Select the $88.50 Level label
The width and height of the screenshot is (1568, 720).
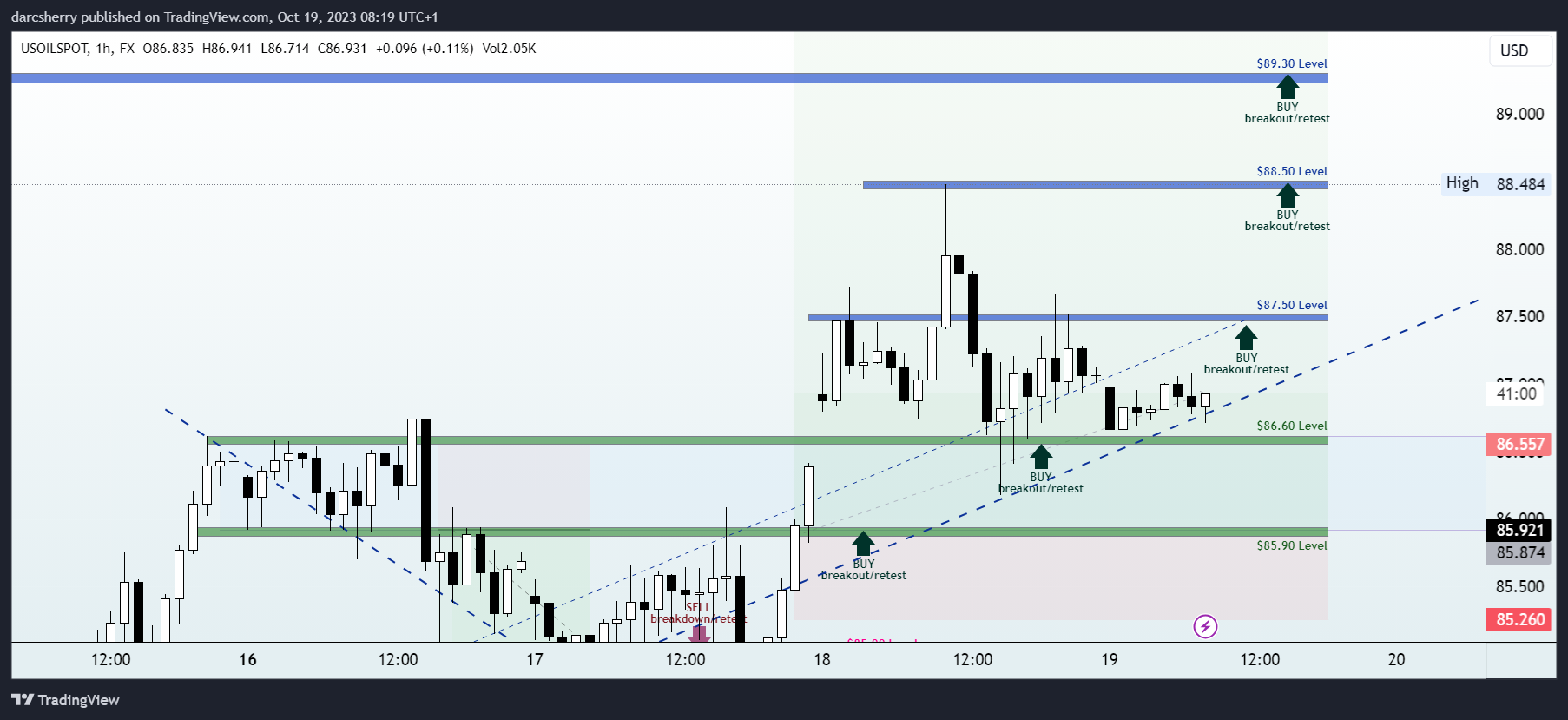click(x=1292, y=171)
